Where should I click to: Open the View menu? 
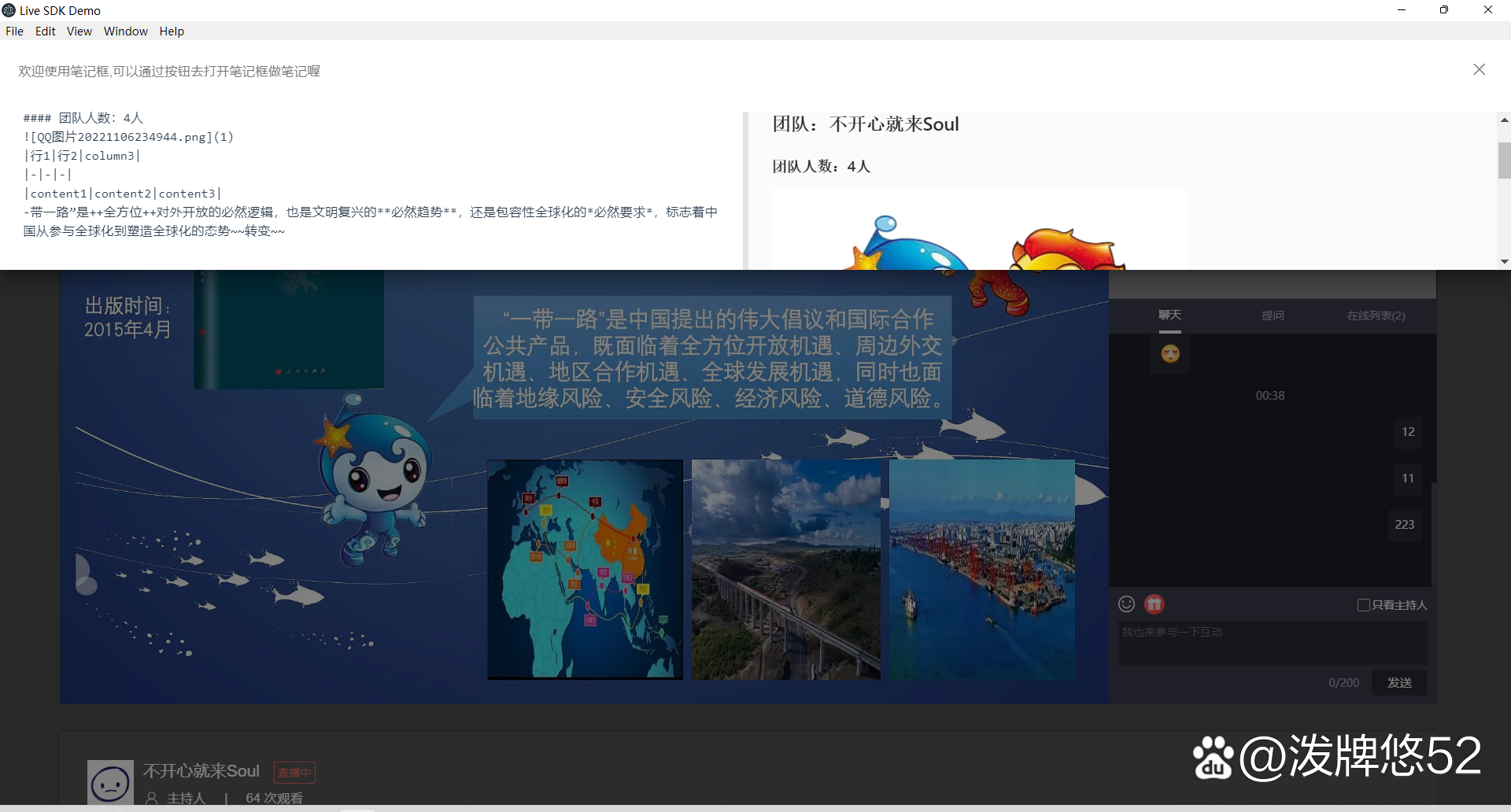[79, 31]
